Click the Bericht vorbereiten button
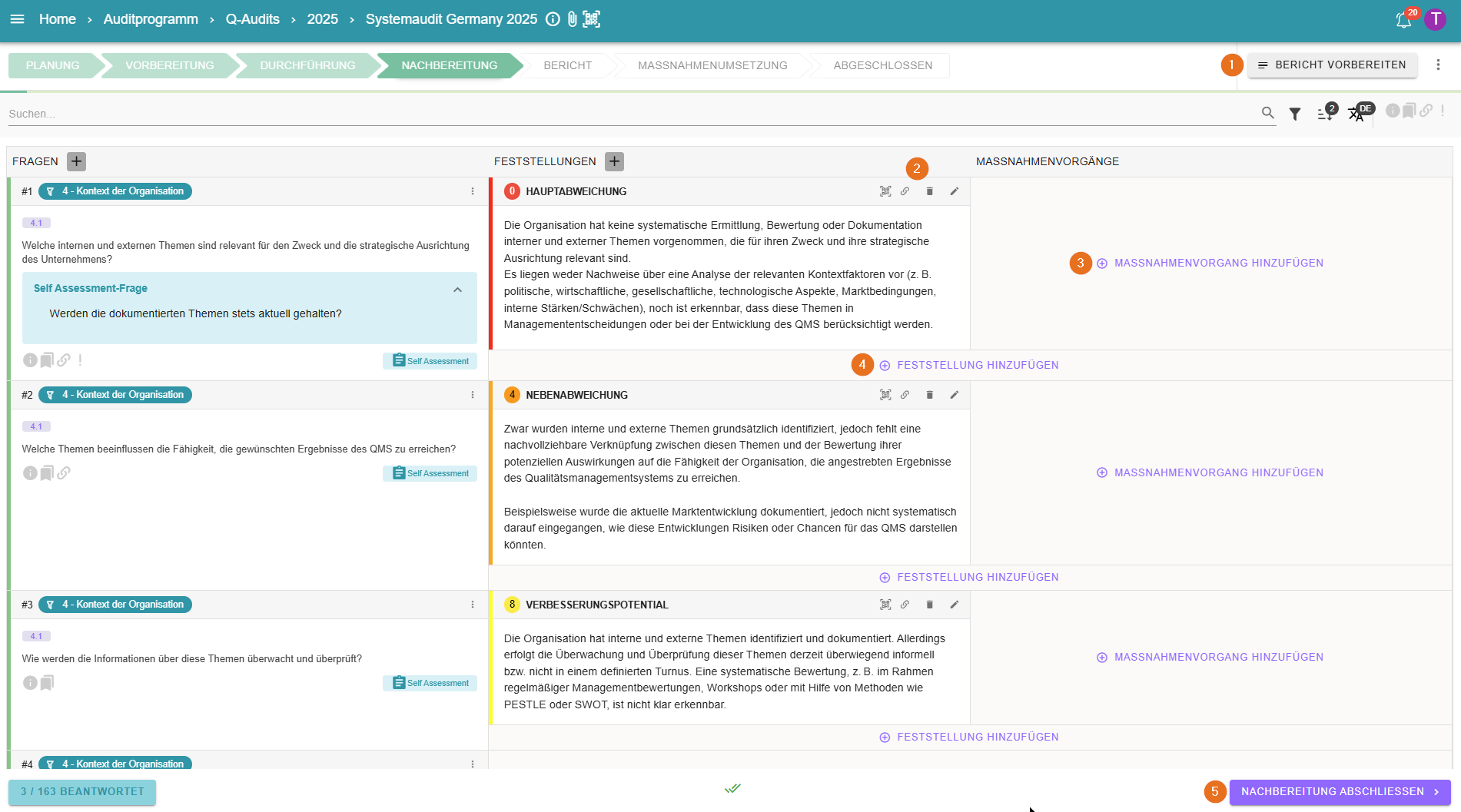 [1332, 65]
